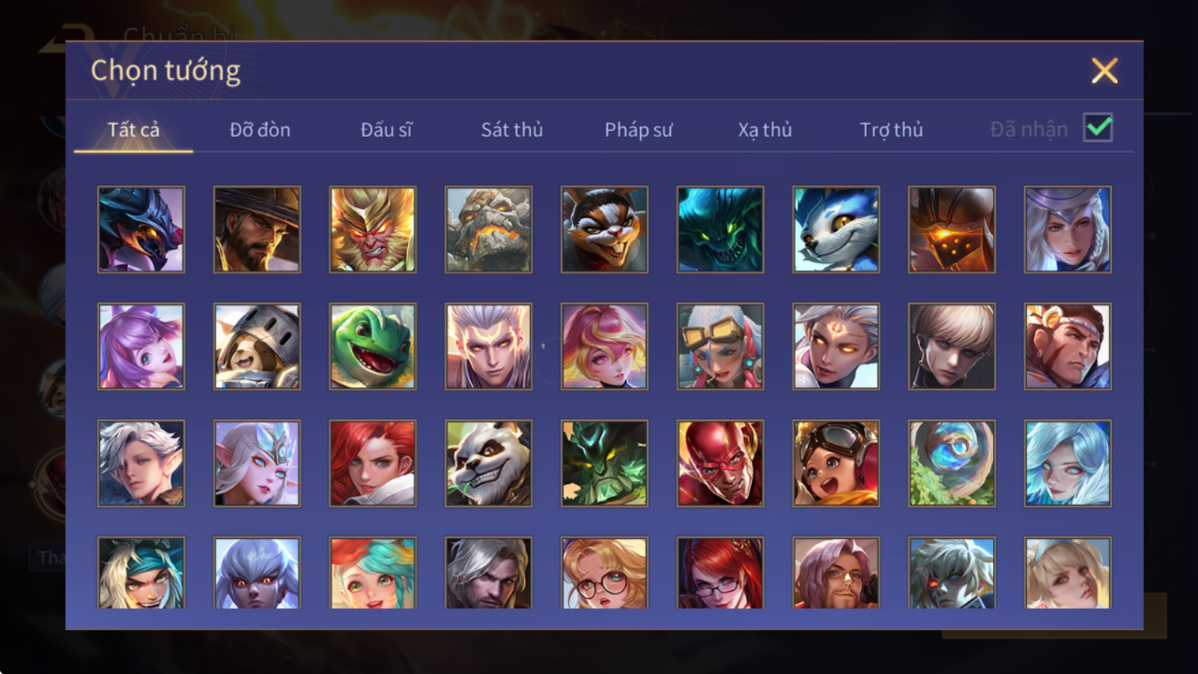Switch to the Đỡ đòn tab
Viewport: 1198px width, 674px height.
tap(260, 130)
